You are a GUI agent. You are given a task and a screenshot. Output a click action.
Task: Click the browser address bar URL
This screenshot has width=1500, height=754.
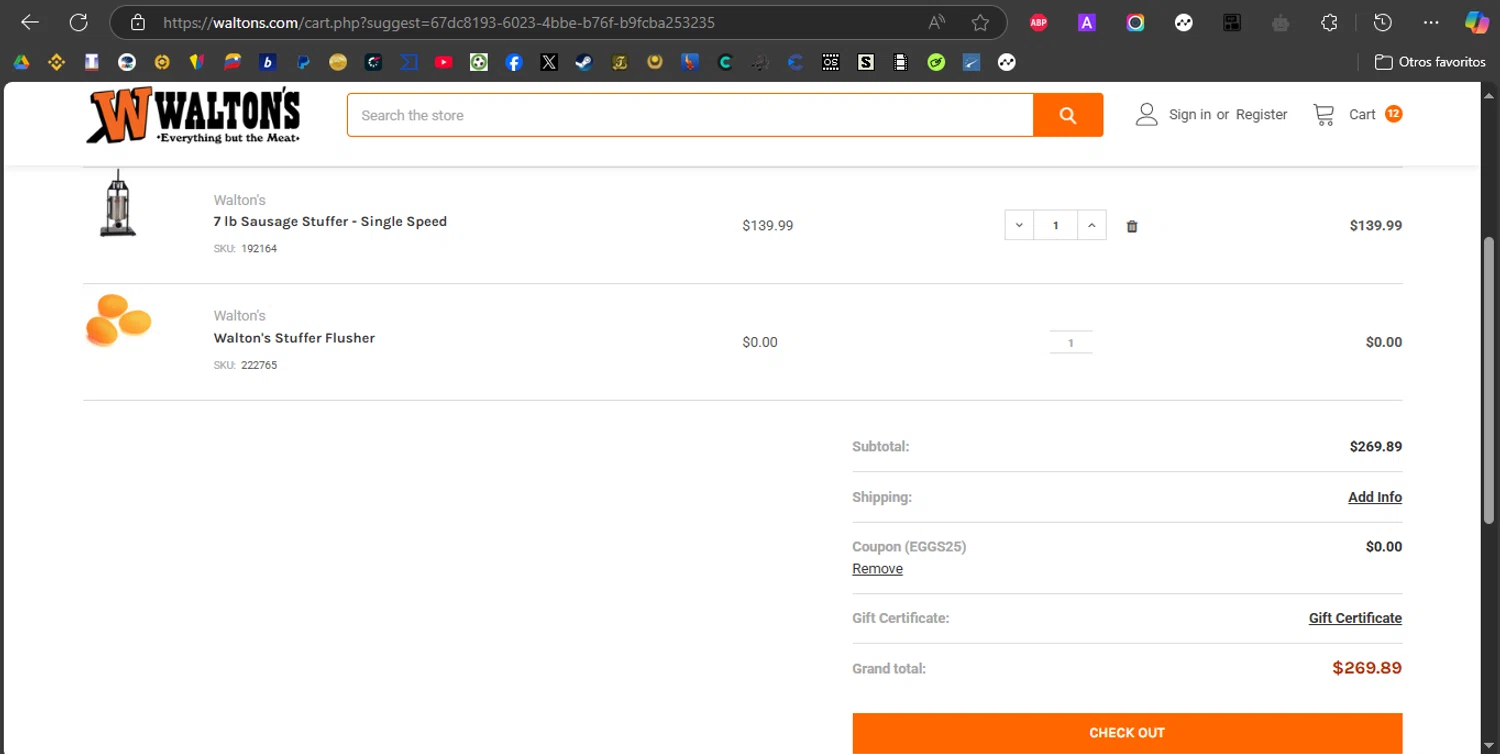pyautogui.click(x=439, y=22)
